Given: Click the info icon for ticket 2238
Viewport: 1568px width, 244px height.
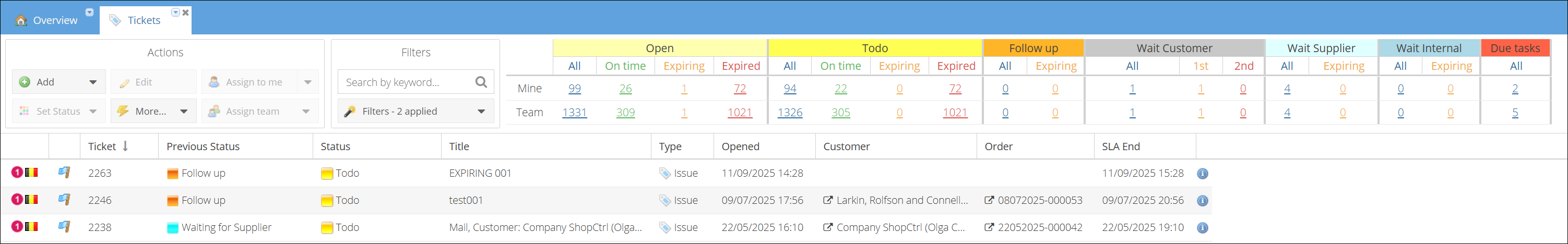Looking at the screenshot, I should point(1202,227).
